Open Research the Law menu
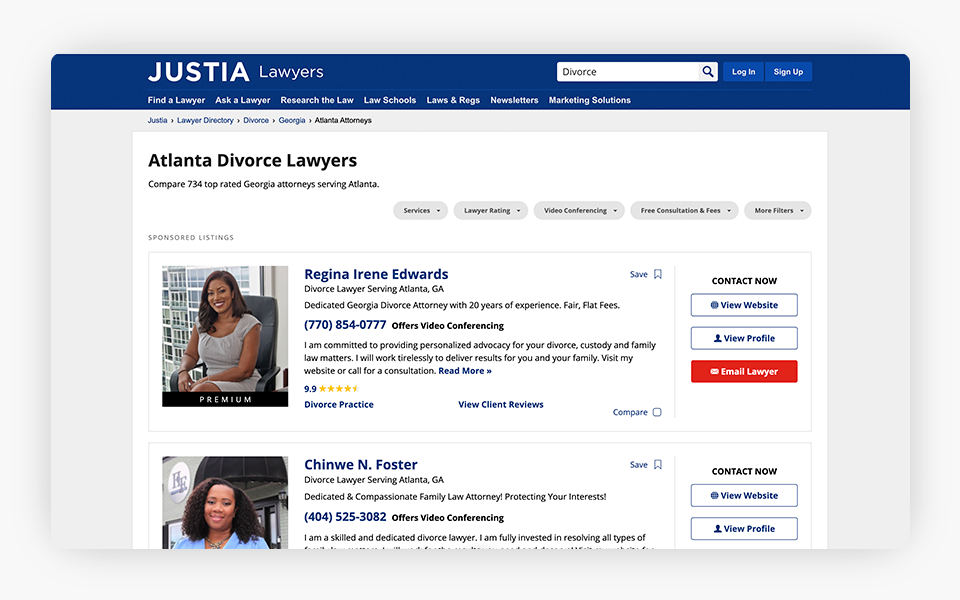960x600 pixels. coord(317,100)
